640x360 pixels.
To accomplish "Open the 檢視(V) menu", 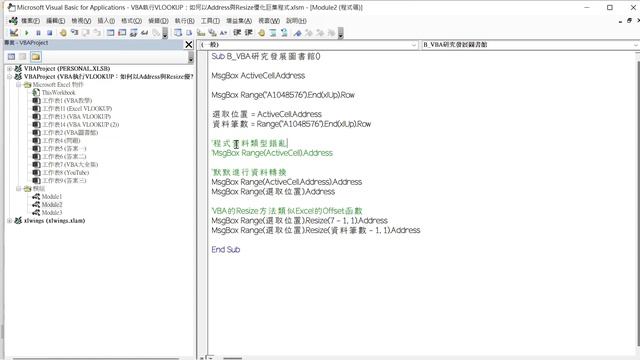I will (81, 21).
